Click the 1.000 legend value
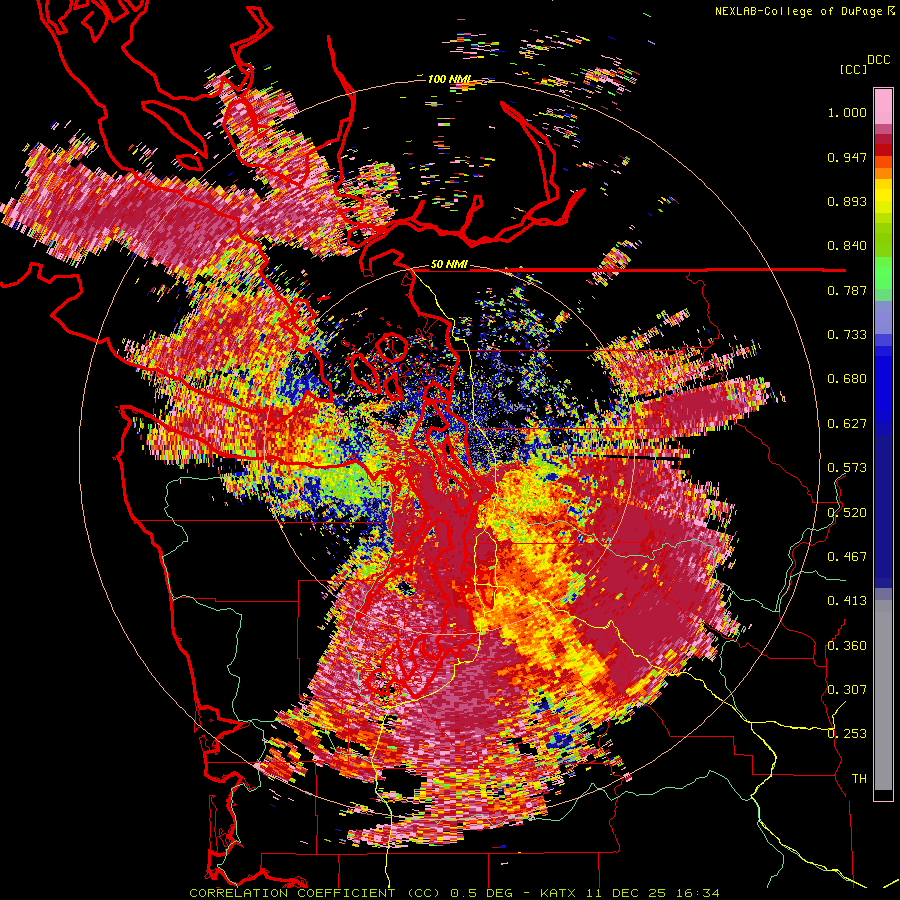Viewport: 900px width, 900px height. click(847, 112)
